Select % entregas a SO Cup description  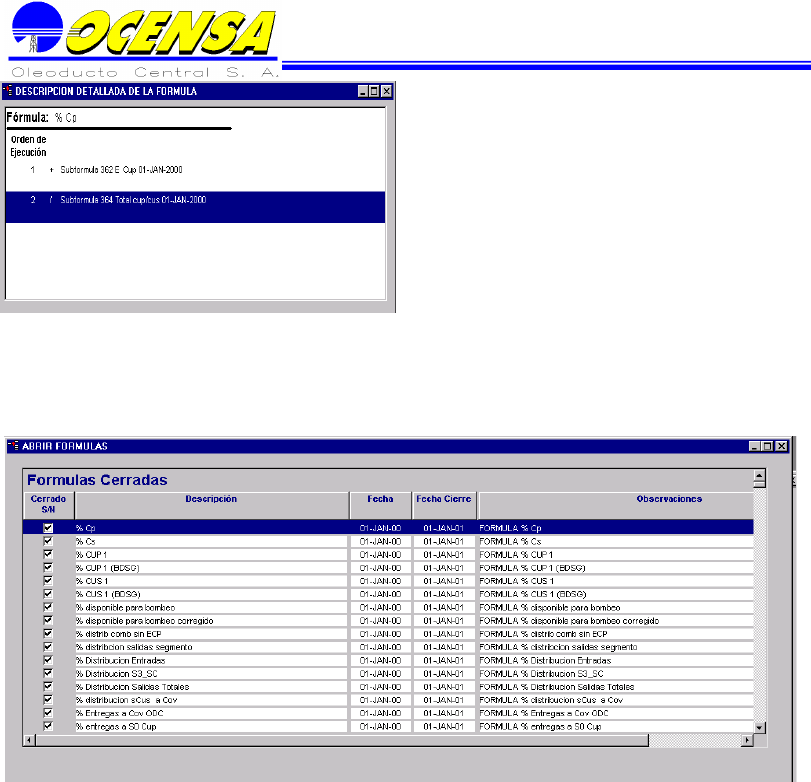pyautogui.click(x=212, y=726)
